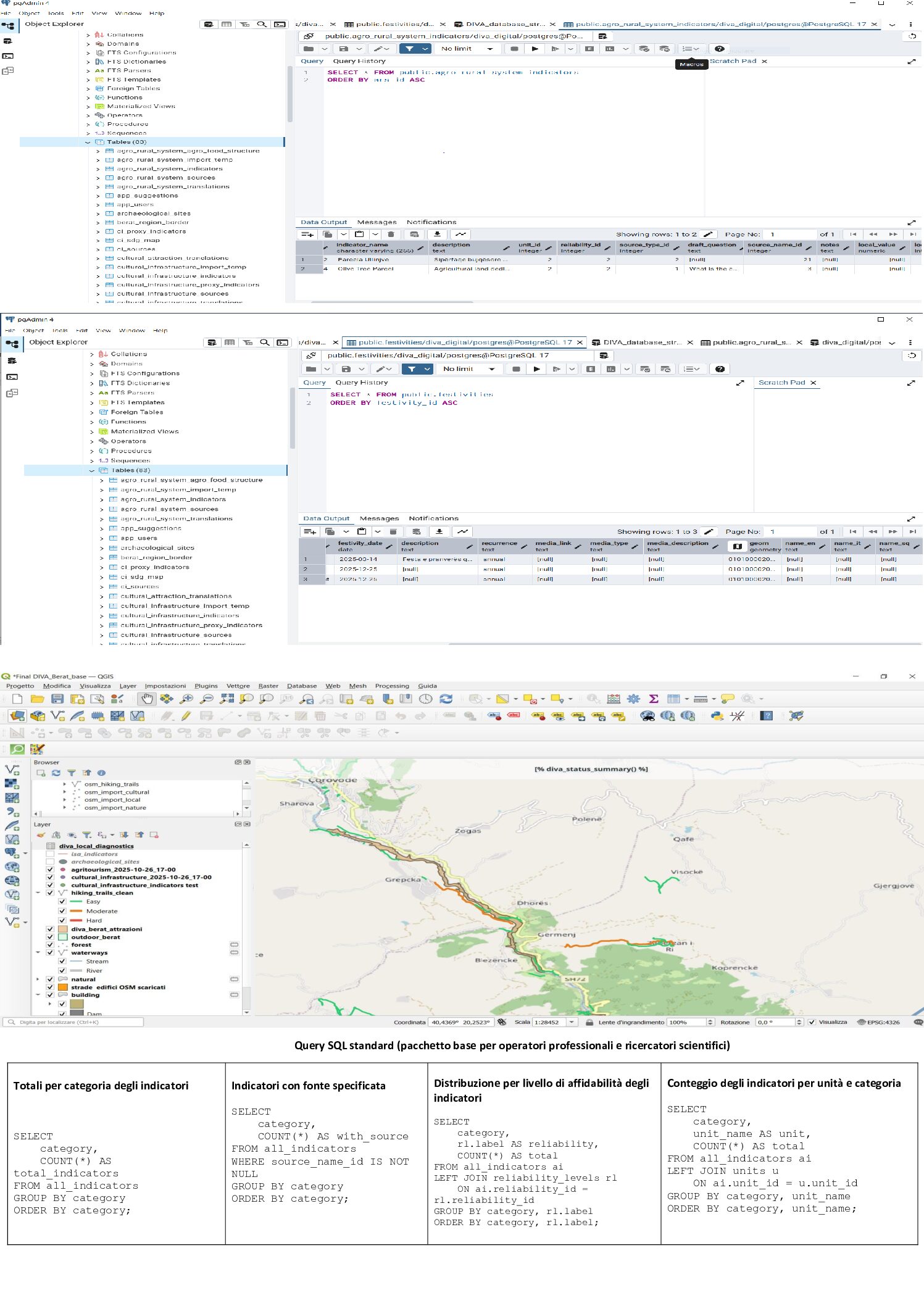Open the Temporal Controller clock icon in QGIS
924x1306 pixels.
coord(425,699)
